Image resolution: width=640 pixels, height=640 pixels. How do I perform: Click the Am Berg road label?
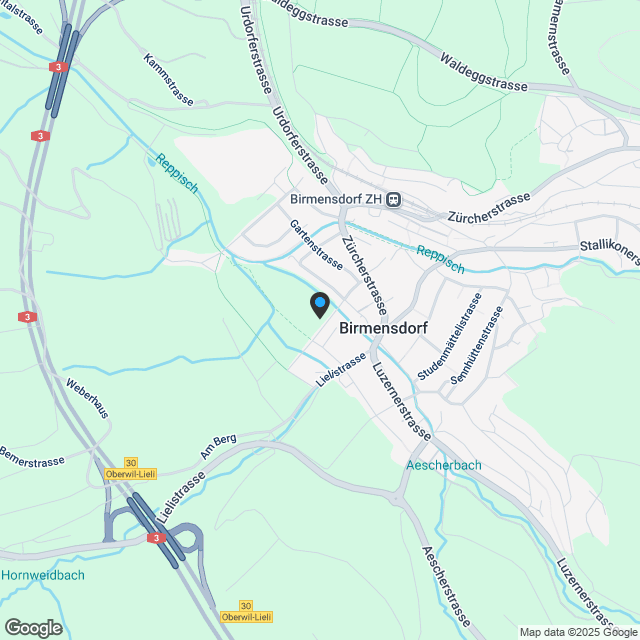218,446
